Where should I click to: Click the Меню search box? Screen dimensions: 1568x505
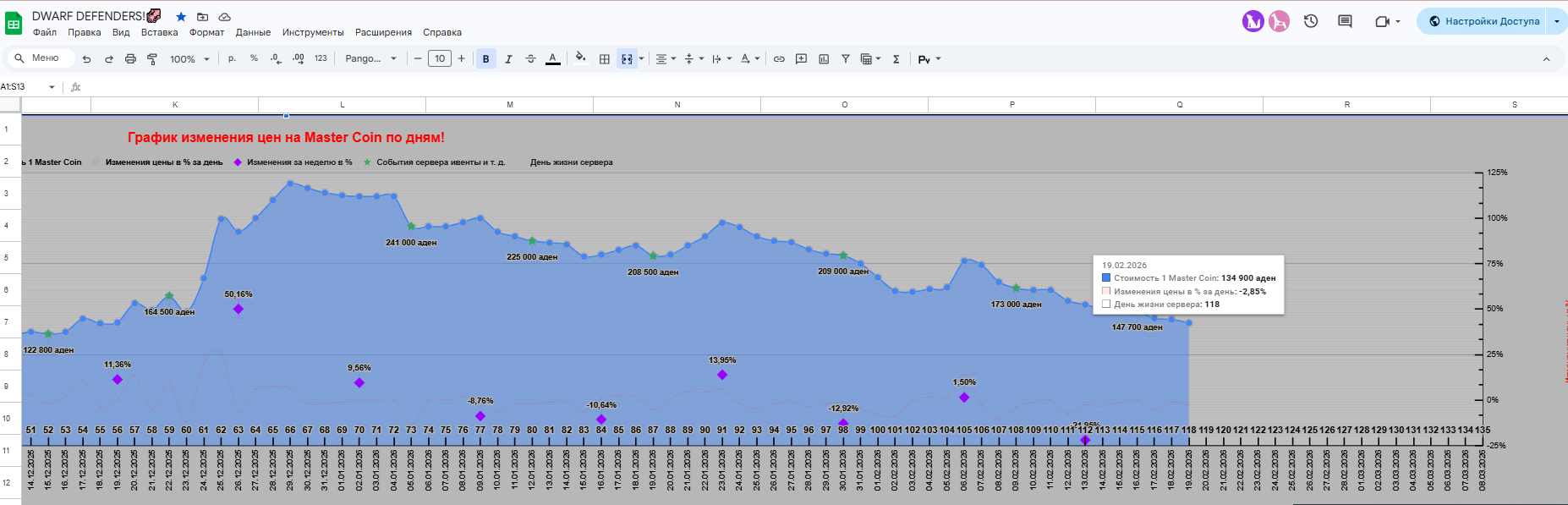point(41,58)
